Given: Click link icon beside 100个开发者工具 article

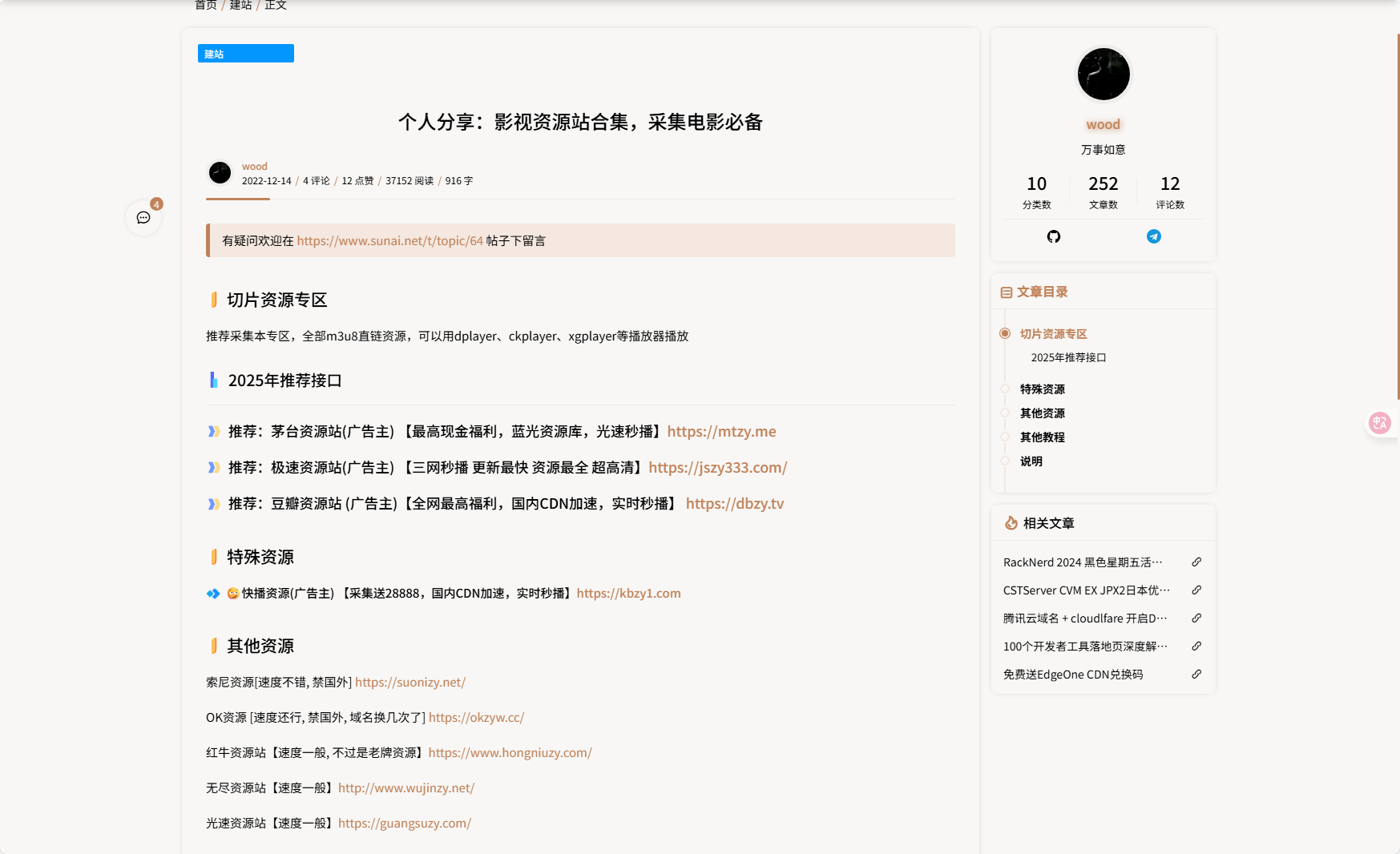Looking at the screenshot, I should pyautogui.click(x=1196, y=647).
